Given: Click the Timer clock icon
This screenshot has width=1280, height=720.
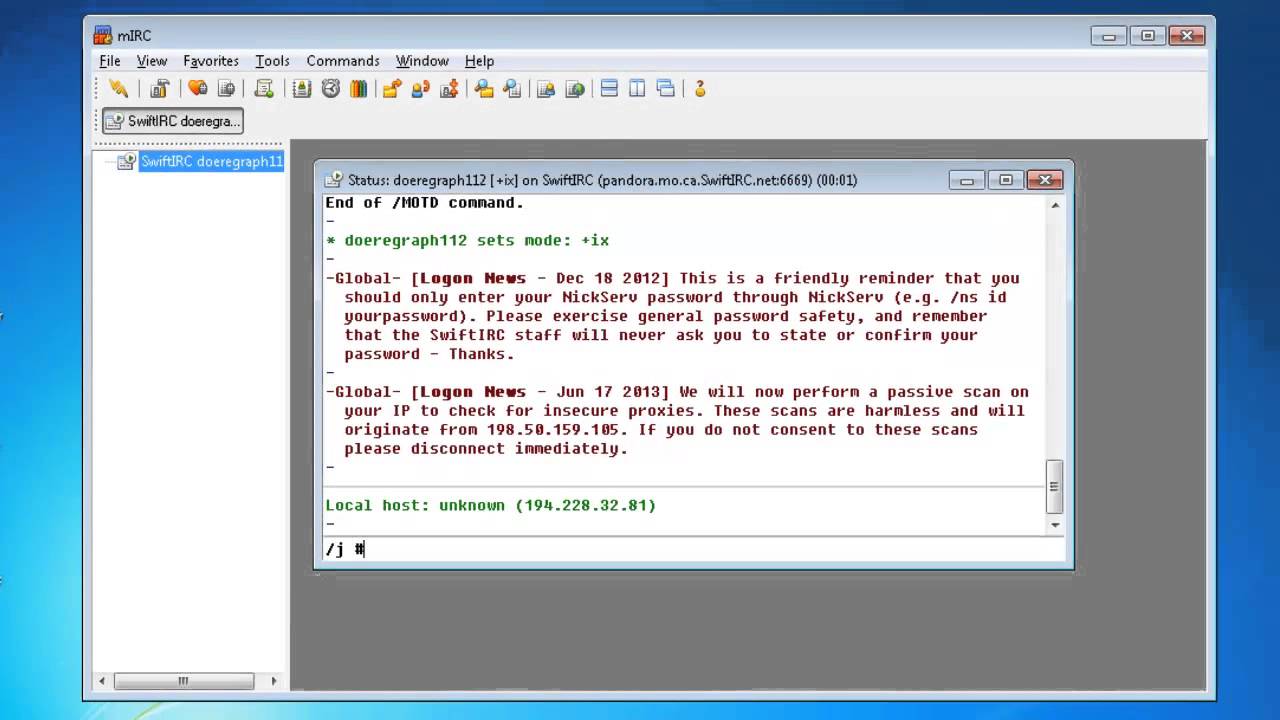Looking at the screenshot, I should tap(331, 89).
